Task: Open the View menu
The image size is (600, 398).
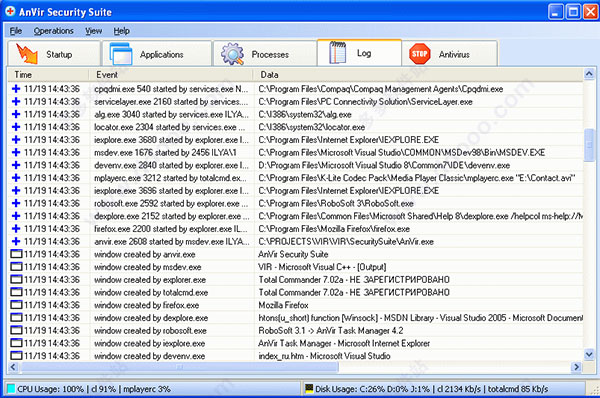Action: [93, 31]
